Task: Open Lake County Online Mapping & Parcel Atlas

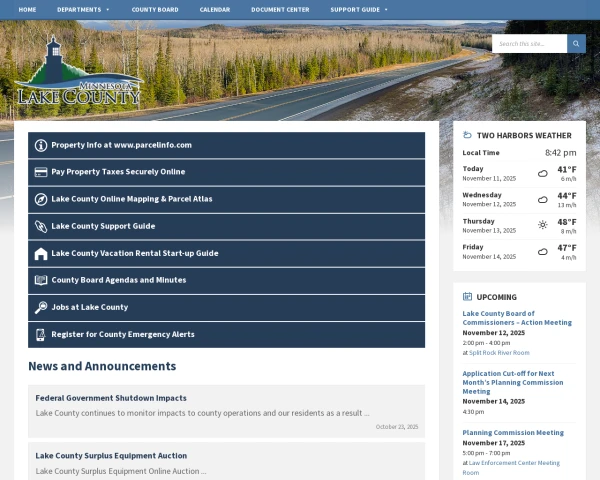Action: tap(227, 199)
